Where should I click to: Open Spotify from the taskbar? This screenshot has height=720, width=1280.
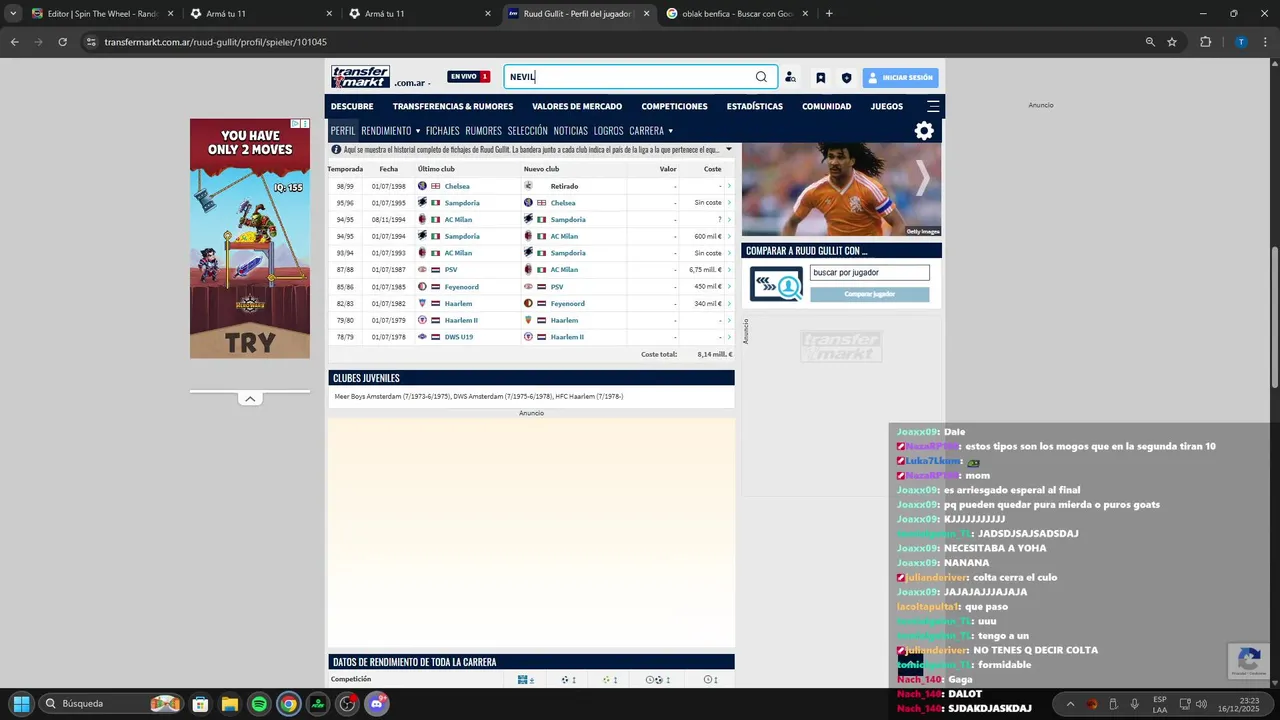[259, 704]
